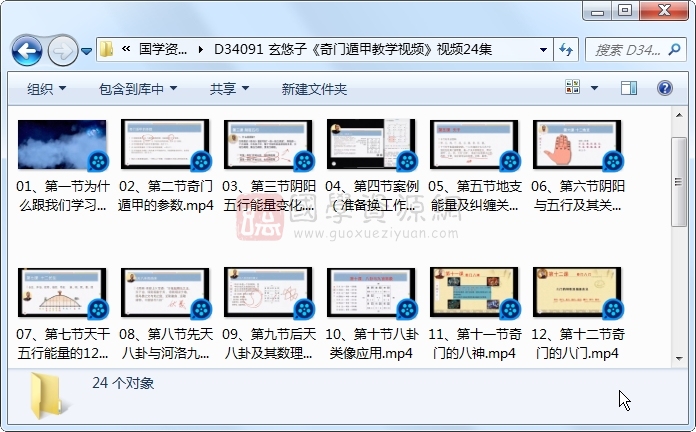
Task: Select video thumbnail 08、第八节先天八卦与河洛九
Action: tap(166, 293)
